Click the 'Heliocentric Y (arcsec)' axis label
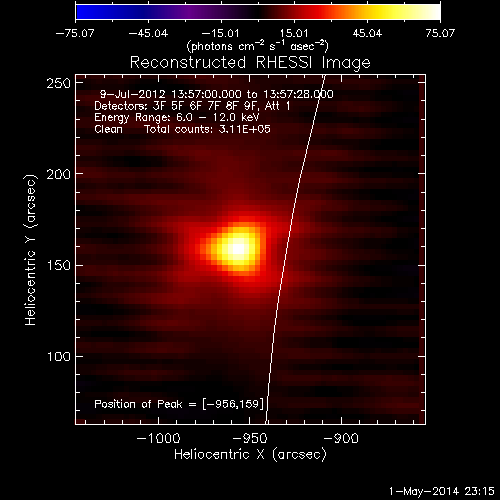Viewport: 500px width, 500px height. (30, 250)
